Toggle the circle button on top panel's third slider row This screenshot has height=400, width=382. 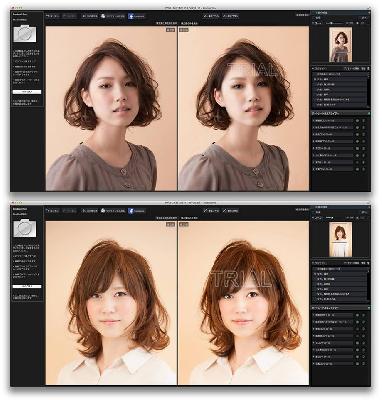coord(357,134)
